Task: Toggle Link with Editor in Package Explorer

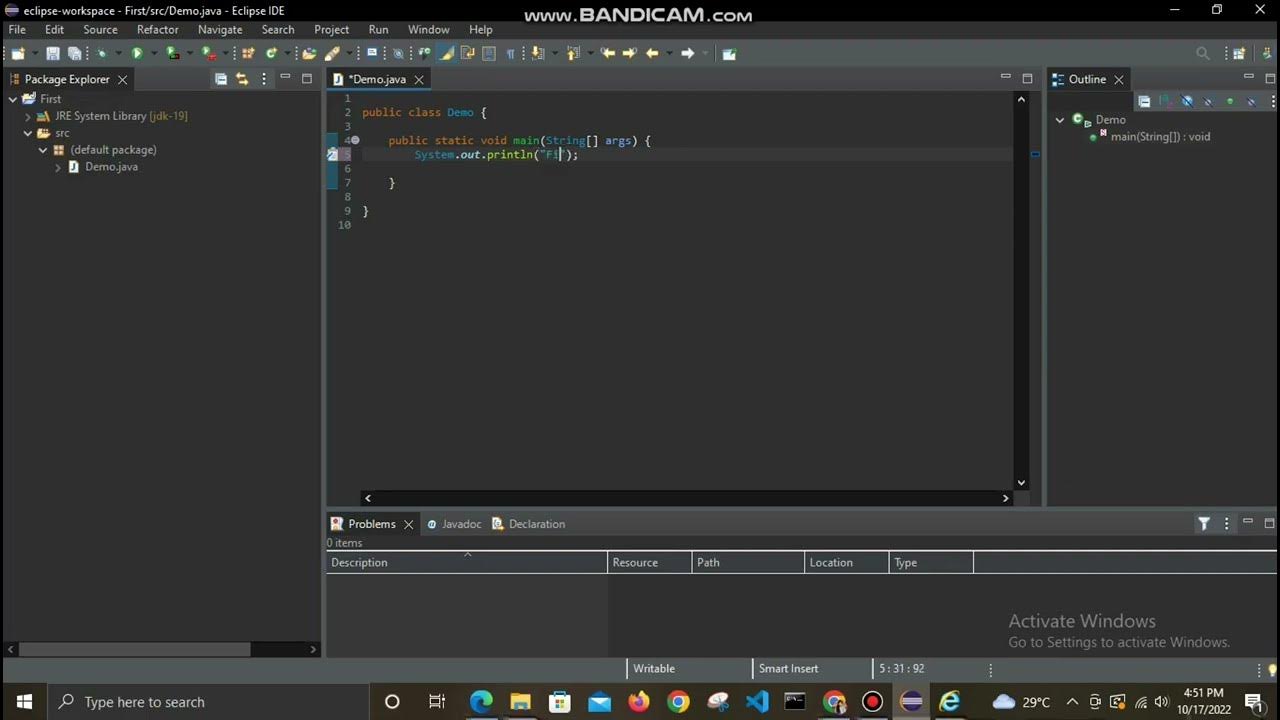Action: [x=242, y=79]
